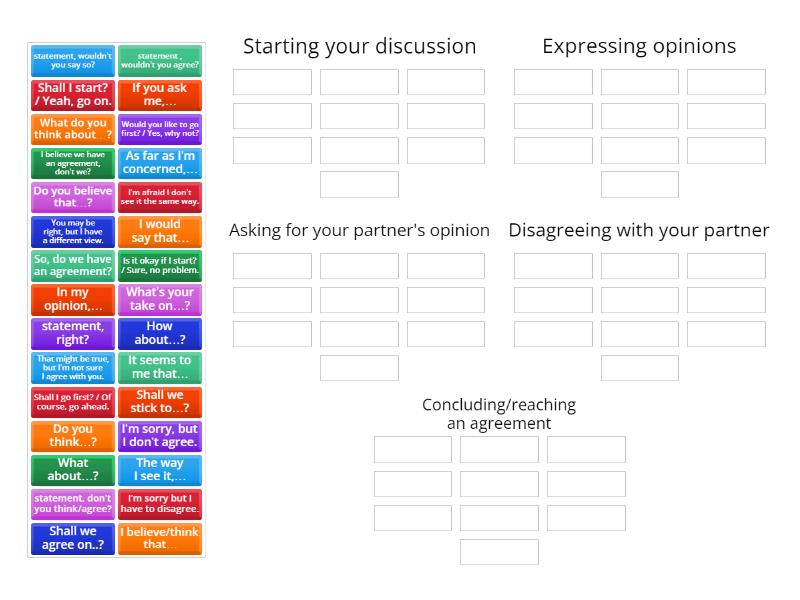This screenshot has width=800, height=600.
Task: Select the "I'm sorry but I have to disagree." tile
Action: [x=160, y=504]
